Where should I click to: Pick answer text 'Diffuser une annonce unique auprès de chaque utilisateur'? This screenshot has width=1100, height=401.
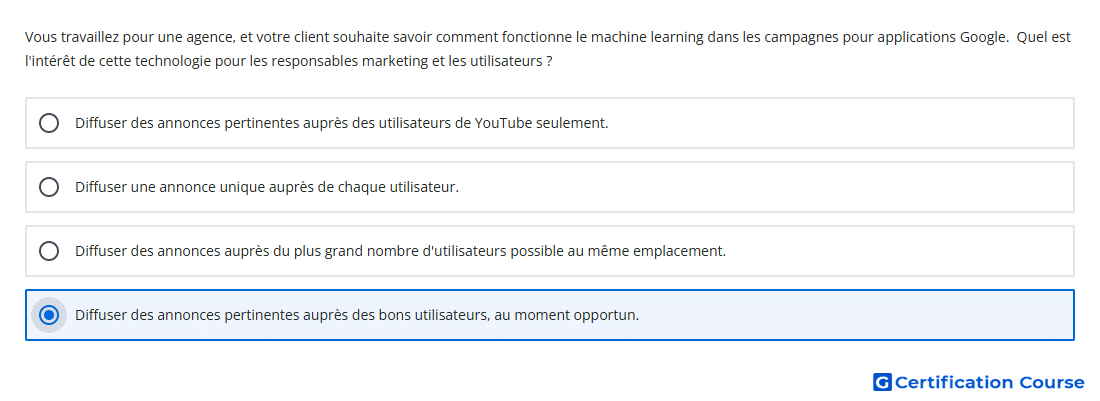coord(267,187)
